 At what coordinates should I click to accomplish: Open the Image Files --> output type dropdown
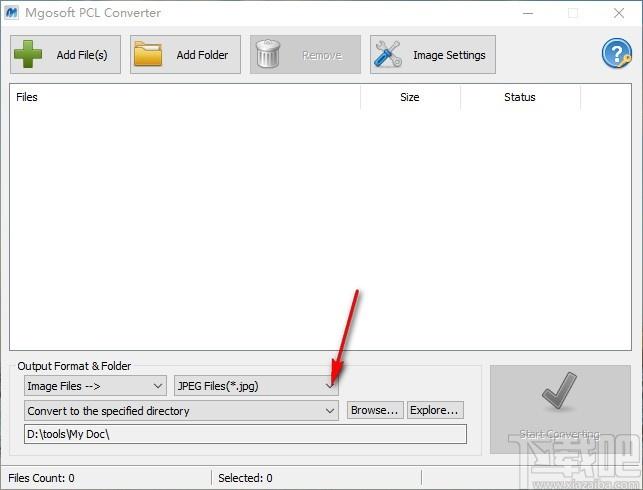click(95, 386)
